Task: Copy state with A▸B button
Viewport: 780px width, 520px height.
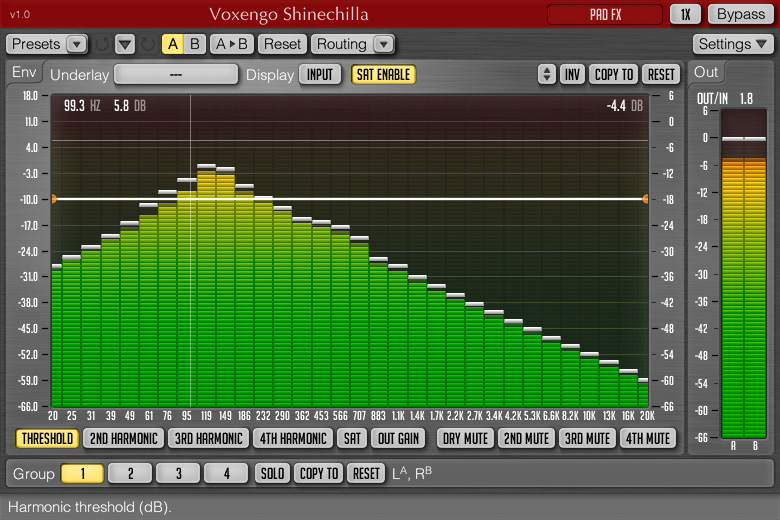Action: pos(231,44)
